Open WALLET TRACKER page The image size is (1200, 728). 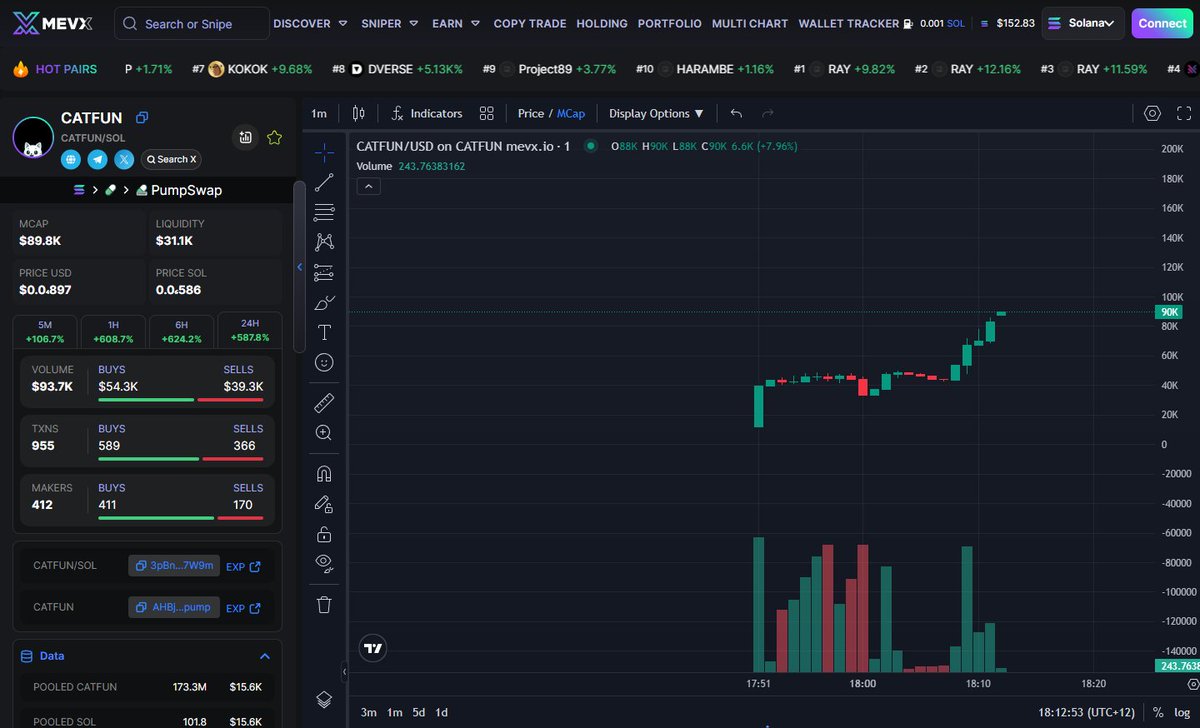tap(848, 23)
